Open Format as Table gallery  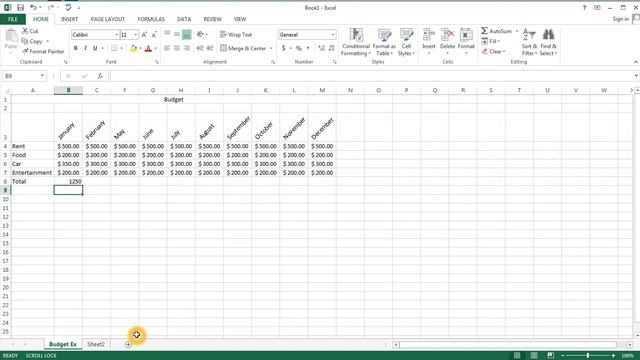[x=384, y=42]
